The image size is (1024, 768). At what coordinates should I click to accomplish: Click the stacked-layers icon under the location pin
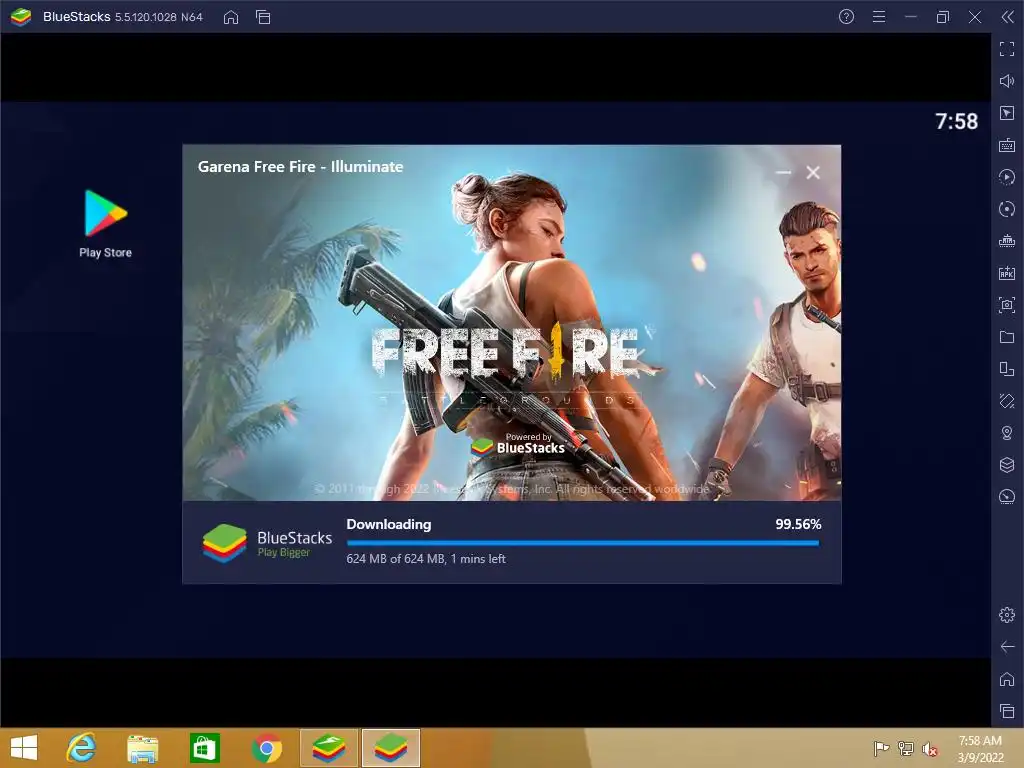pyautogui.click(x=1007, y=465)
